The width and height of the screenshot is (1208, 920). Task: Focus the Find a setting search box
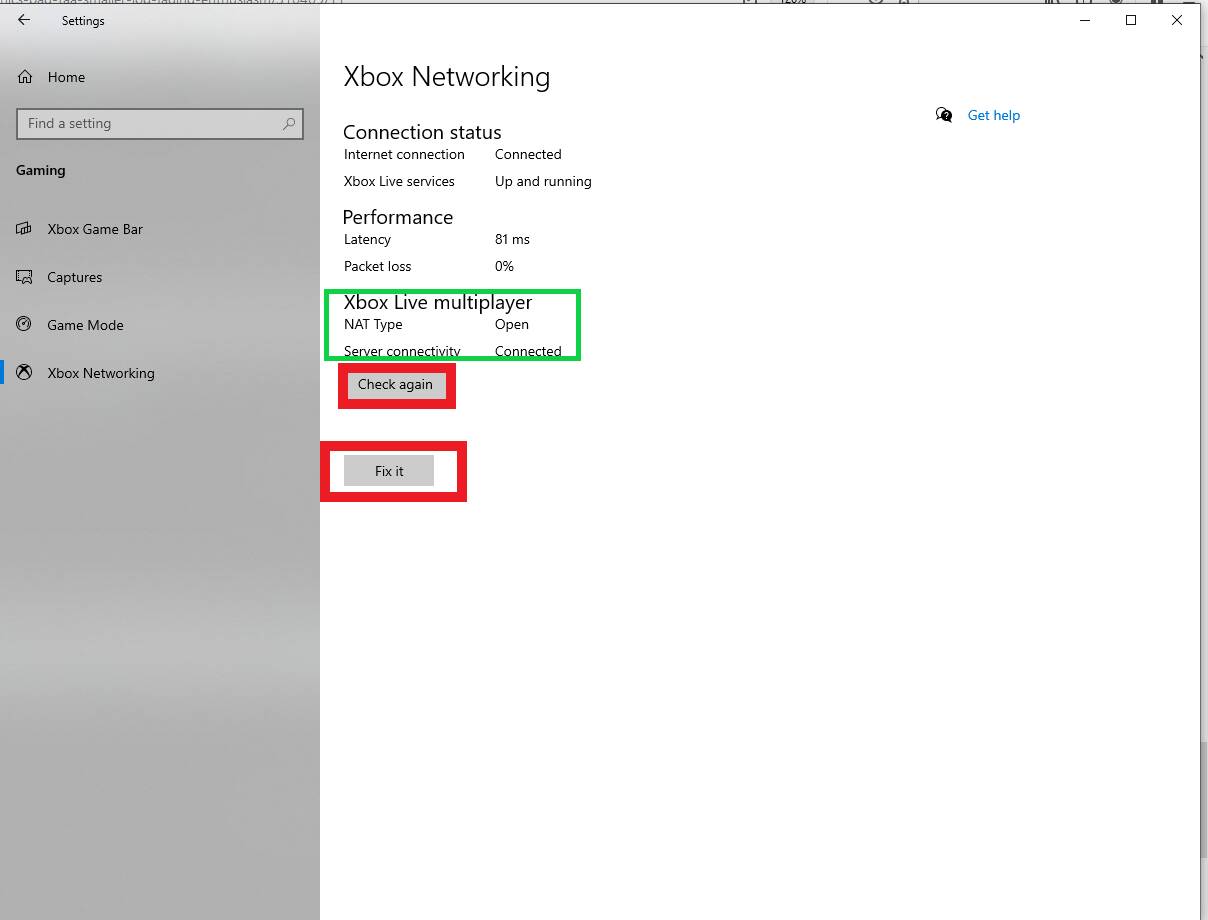160,124
